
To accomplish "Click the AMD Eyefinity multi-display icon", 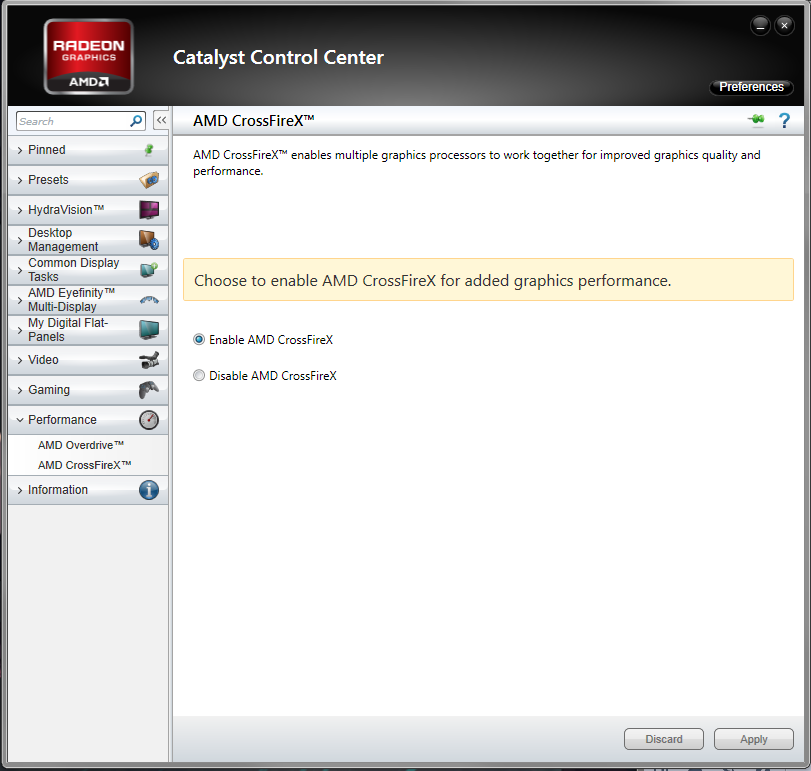I will [149, 300].
